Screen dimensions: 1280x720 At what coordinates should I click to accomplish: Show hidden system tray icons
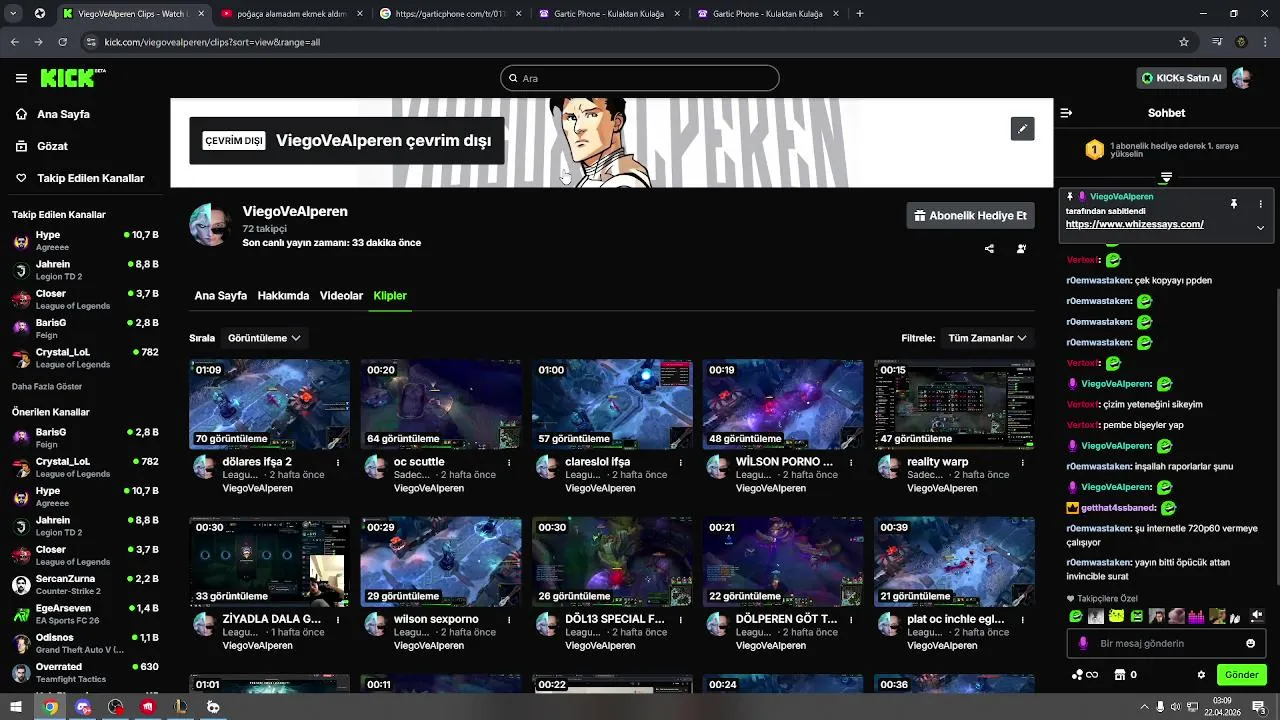(1144, 707)
